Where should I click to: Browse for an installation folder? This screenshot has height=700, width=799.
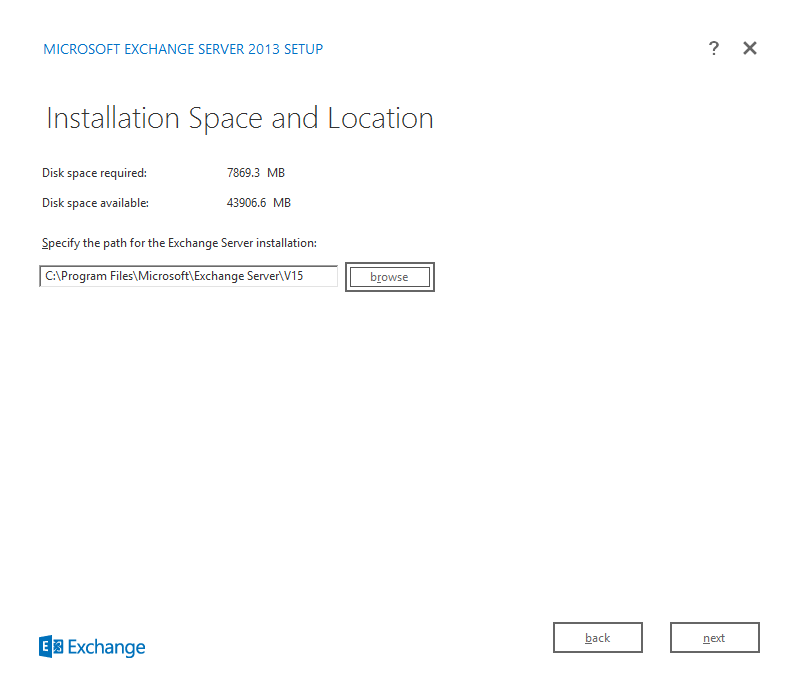coord(390,277)
